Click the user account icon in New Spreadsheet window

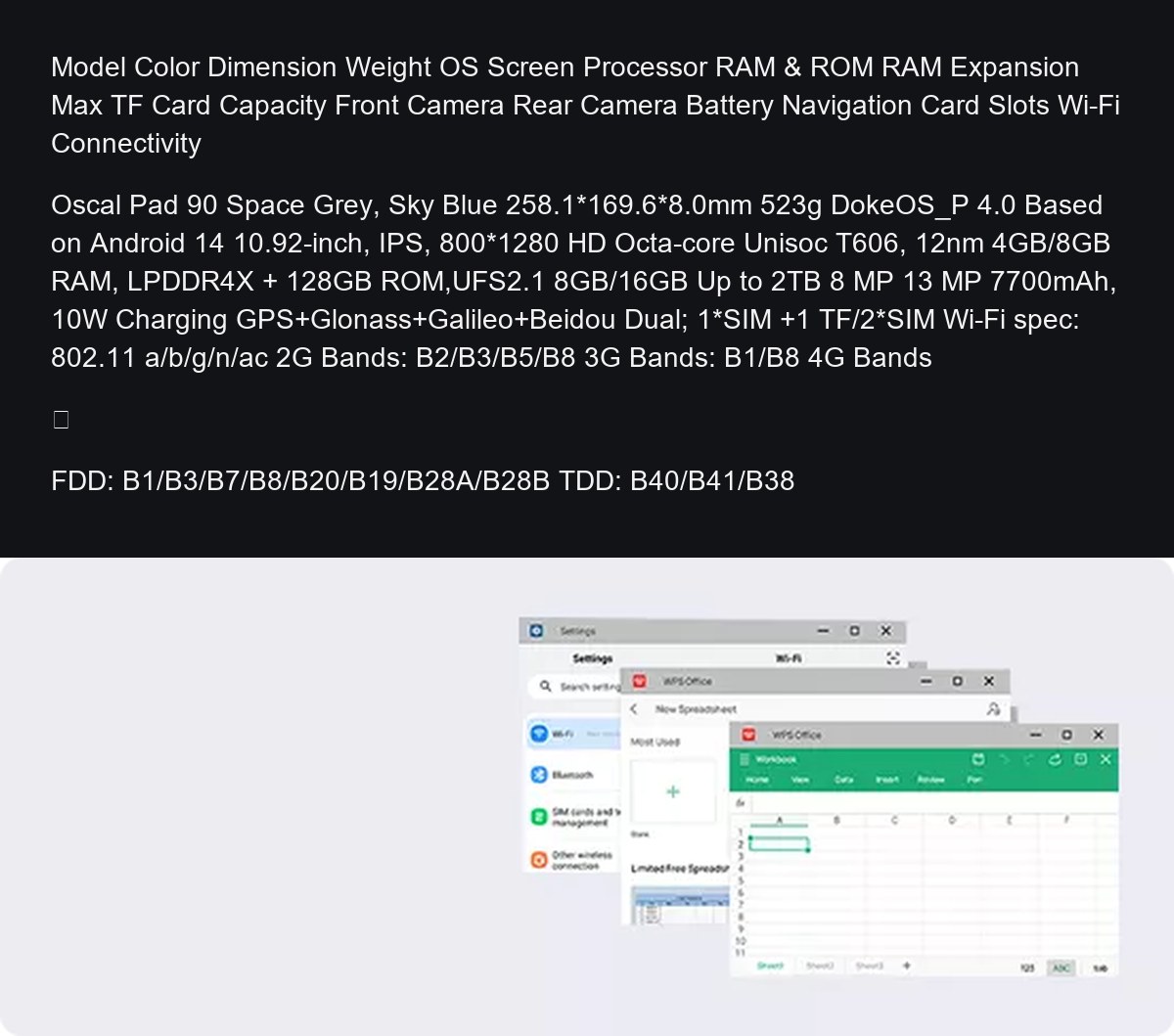pyautogui.click(x=993, y=708)
